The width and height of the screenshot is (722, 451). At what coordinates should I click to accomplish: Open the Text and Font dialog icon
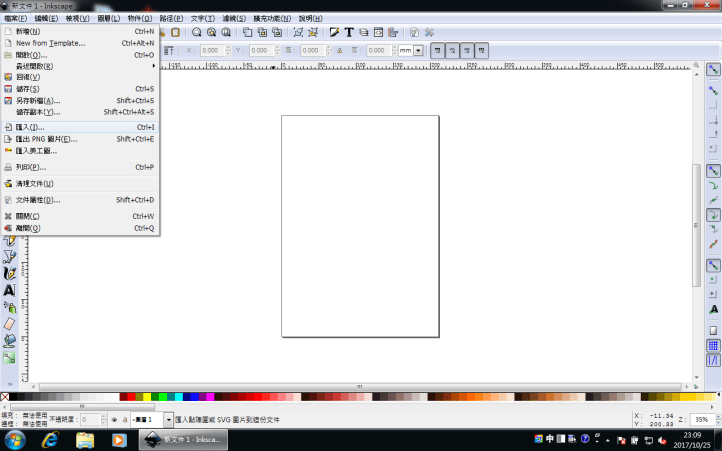coord(349,32)
